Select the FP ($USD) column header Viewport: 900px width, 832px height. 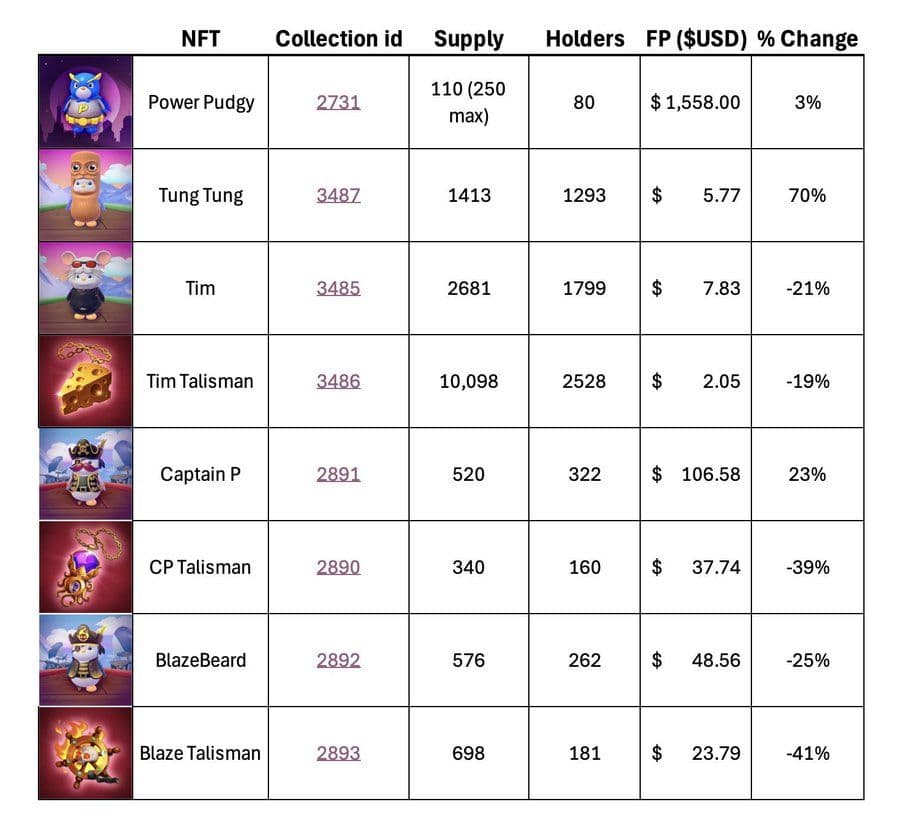coord(695,39)
